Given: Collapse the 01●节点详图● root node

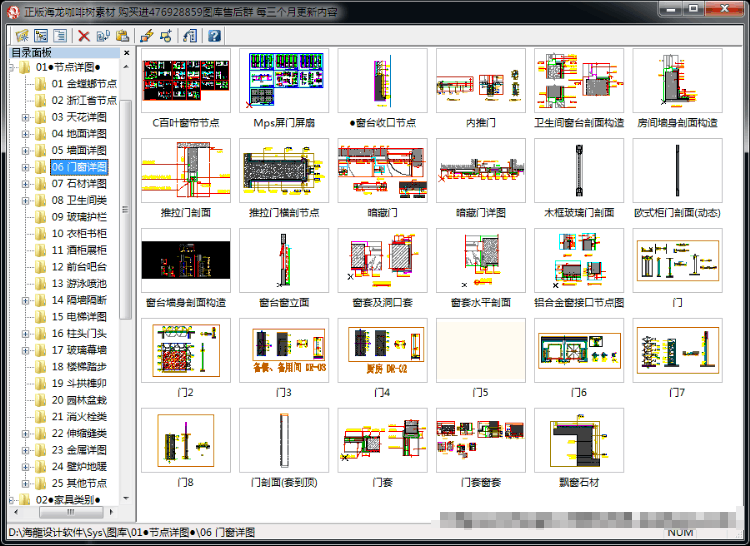Looking at the screenshot, I should (11, 67).
